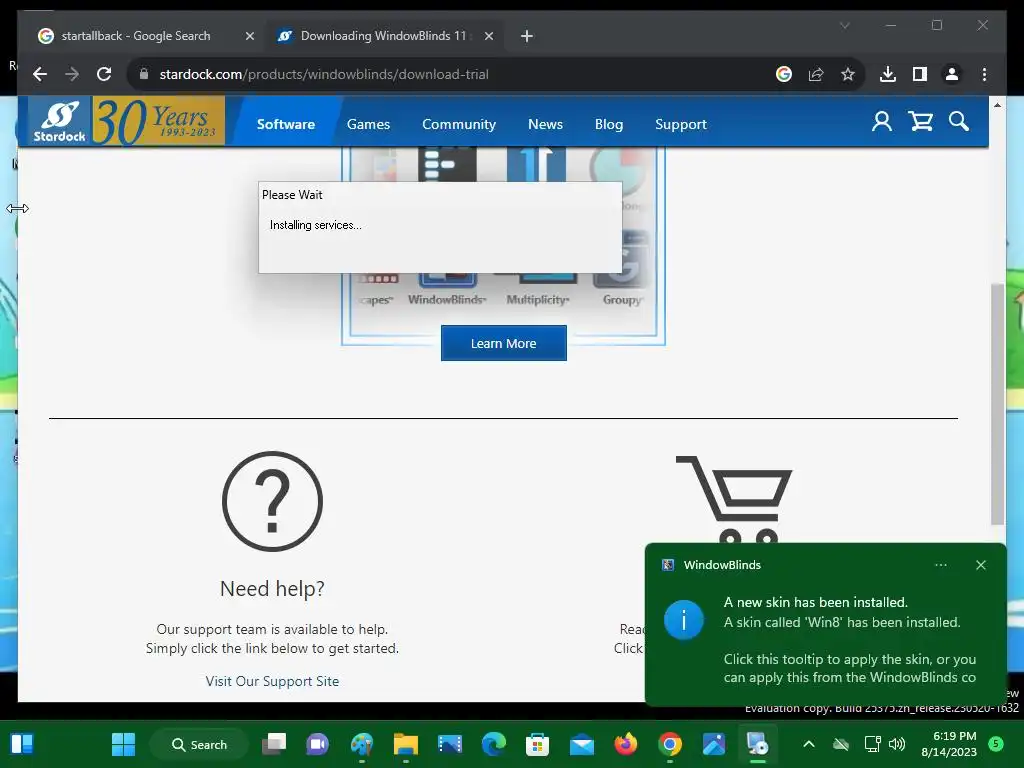Open the Blog page

click(609, 124)
